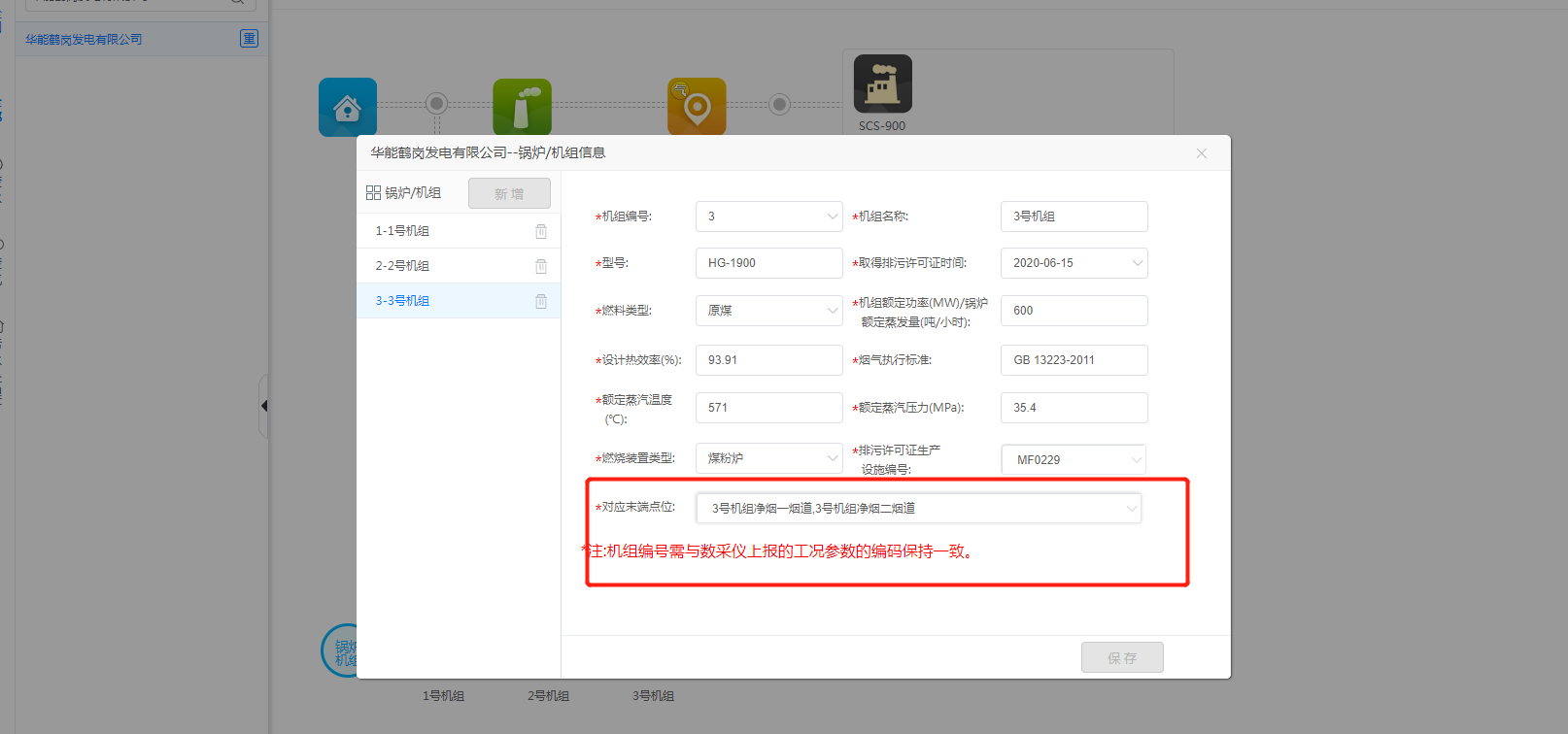Click the green chimney icon
1568x734 pixels.
point(522,107)
